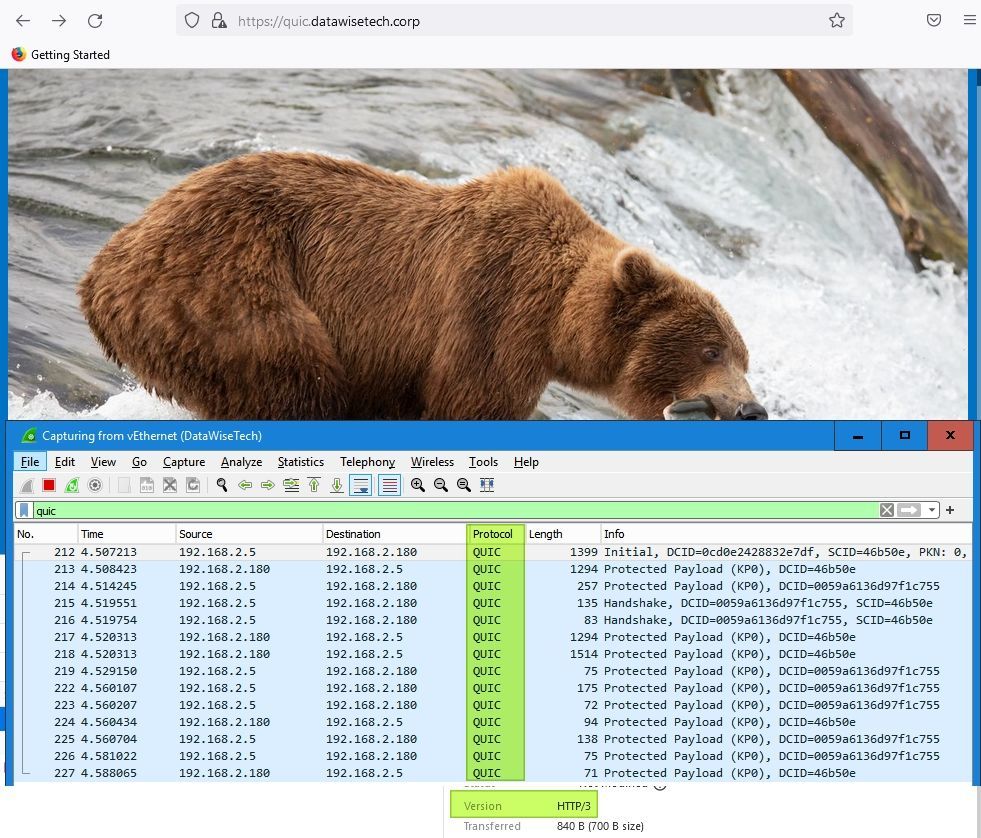Open the Telephony menu
Image resolution: width=981 pixels, height=838 pixels.
click(x=367, y=462)
